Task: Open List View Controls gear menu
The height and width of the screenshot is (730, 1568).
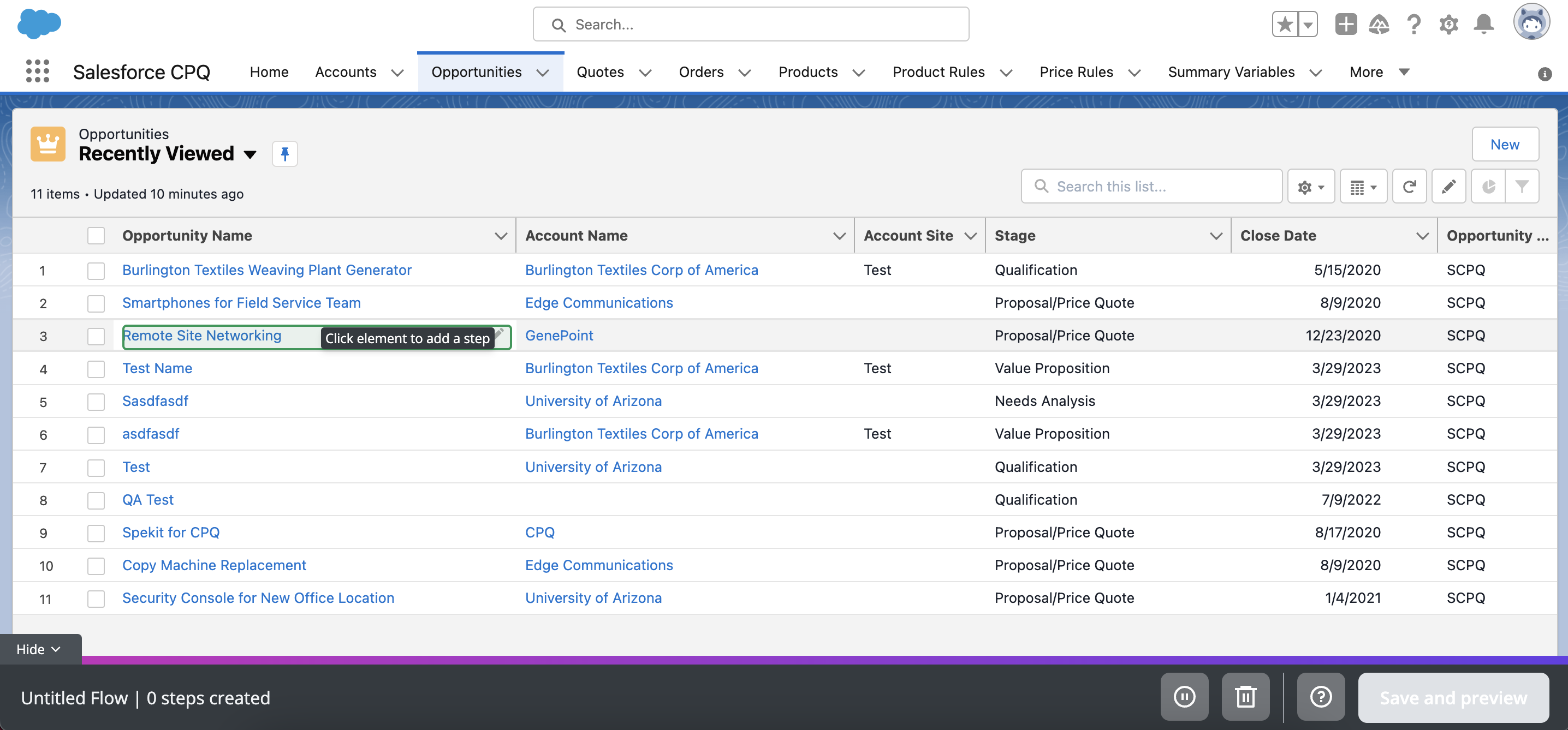Action: click(1311, 187)
